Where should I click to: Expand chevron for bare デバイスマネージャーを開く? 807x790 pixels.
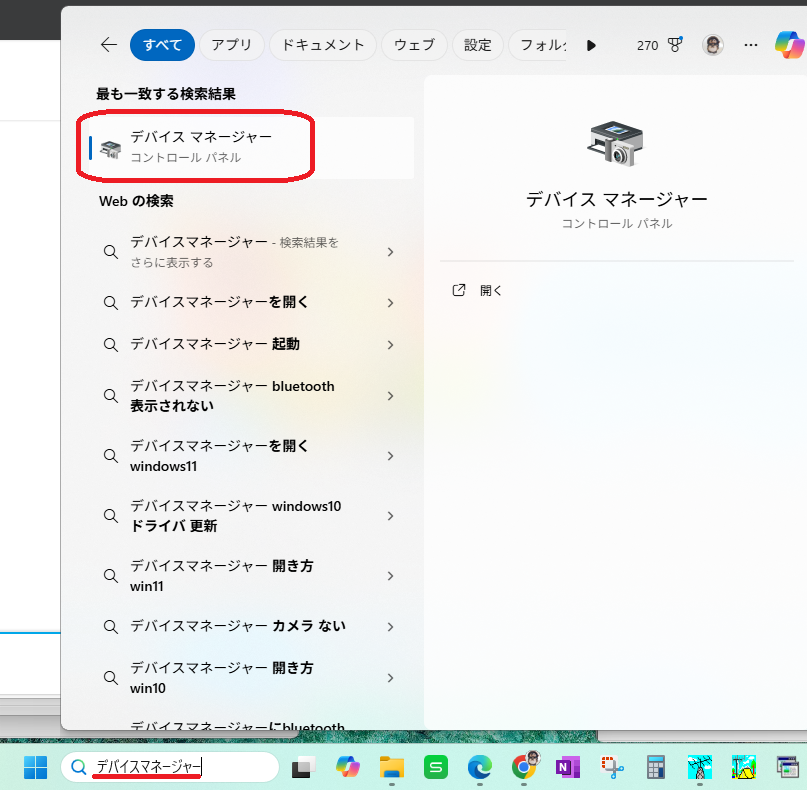[391, 303]
